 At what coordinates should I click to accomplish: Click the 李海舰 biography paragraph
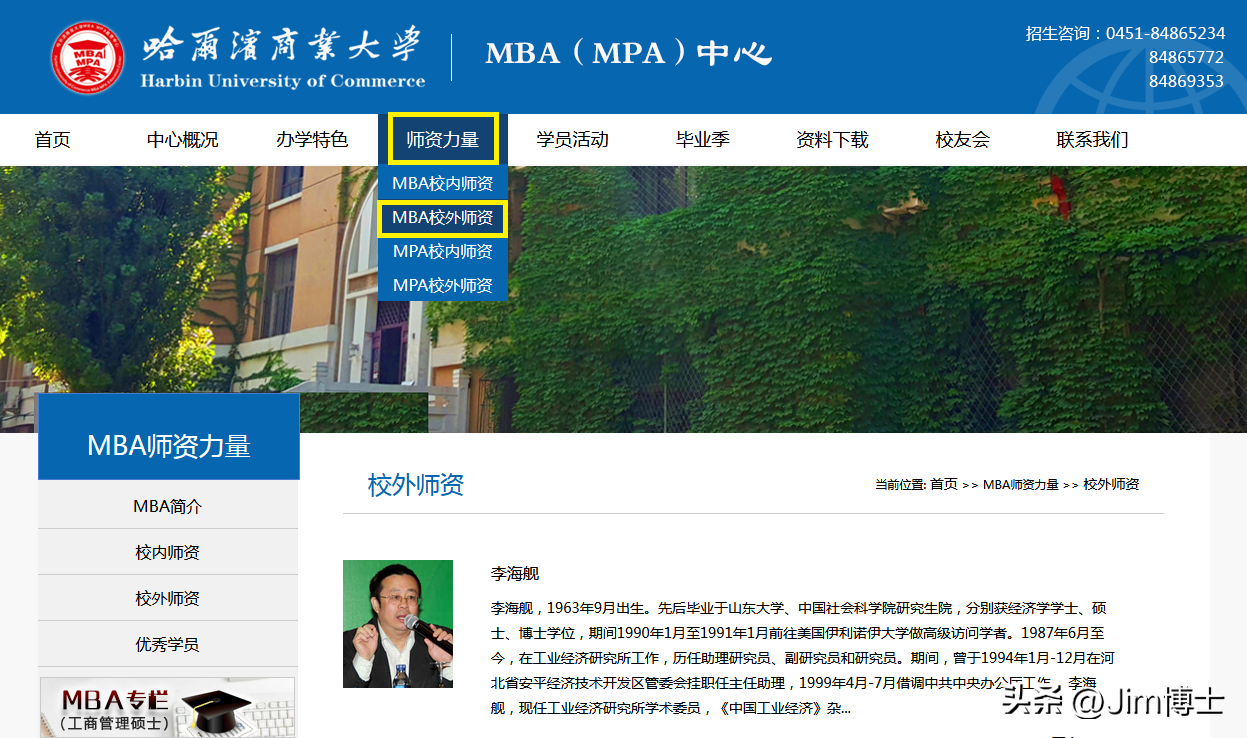click(802, 658)
